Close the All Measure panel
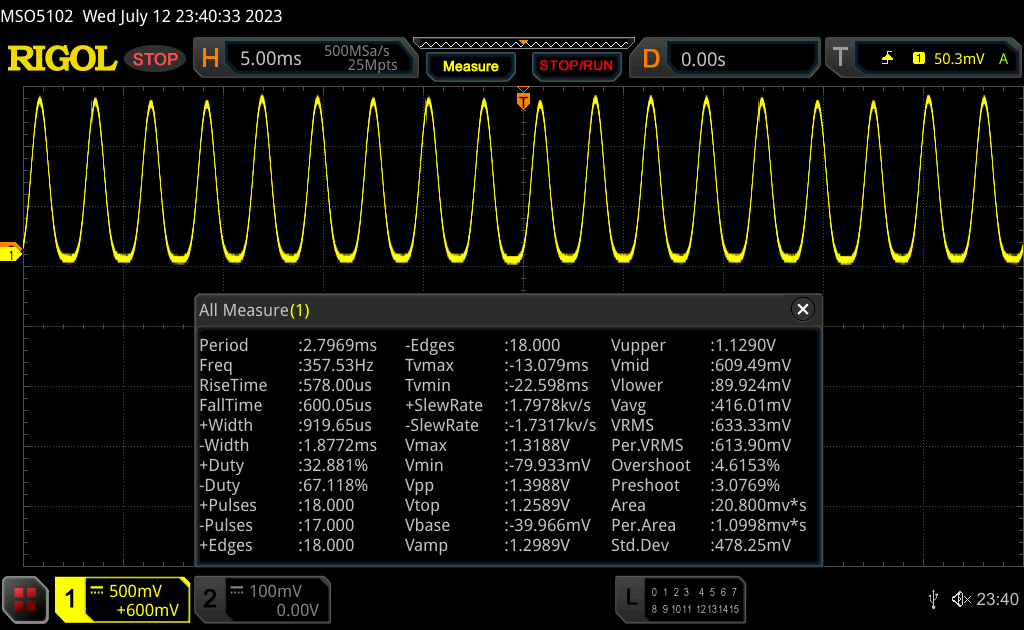 803,309
